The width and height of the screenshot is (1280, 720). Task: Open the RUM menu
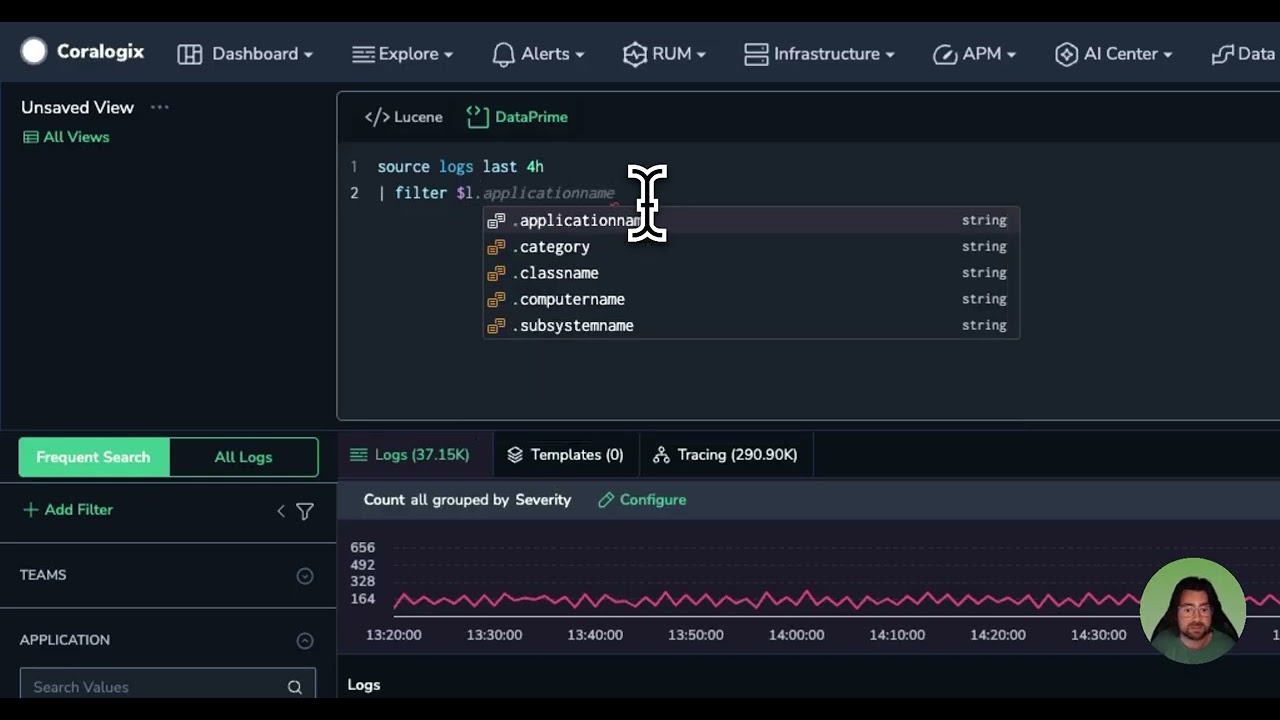664,54
